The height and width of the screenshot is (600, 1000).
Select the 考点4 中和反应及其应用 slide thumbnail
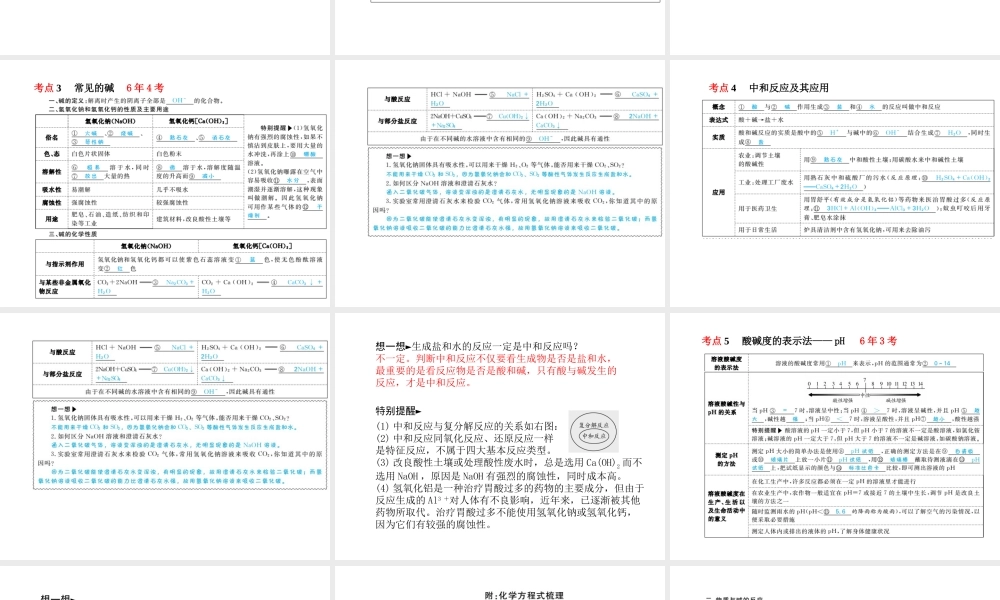[835, 183]
